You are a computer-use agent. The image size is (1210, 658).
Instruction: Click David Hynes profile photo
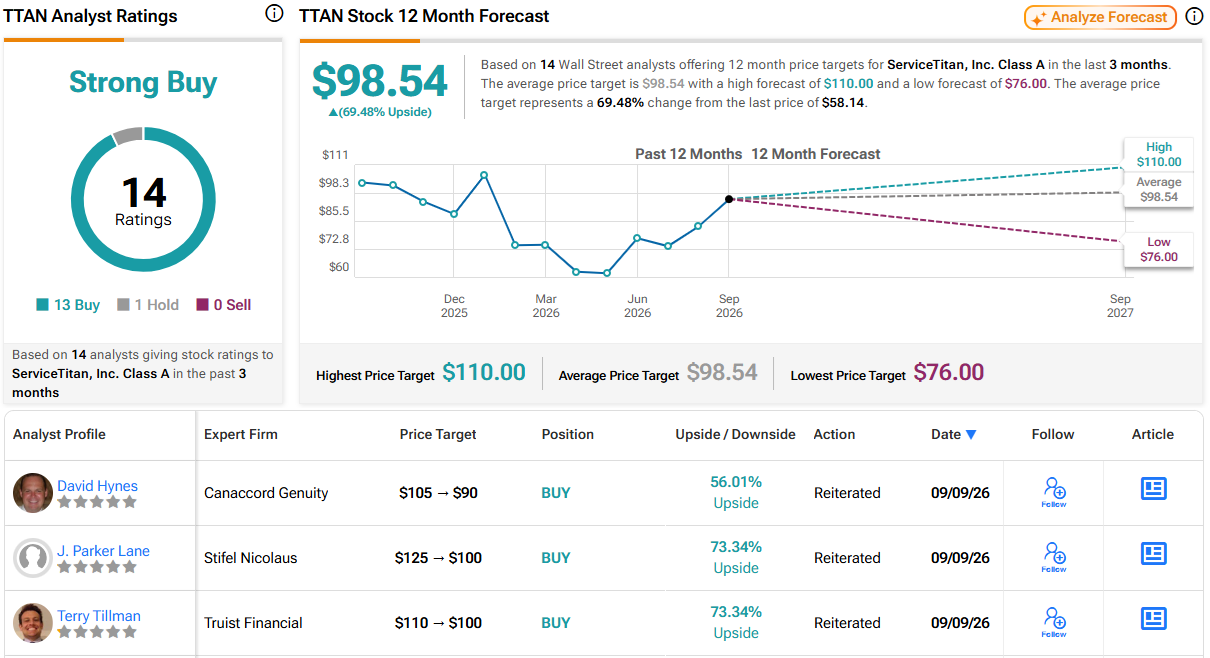coord(33,493)
